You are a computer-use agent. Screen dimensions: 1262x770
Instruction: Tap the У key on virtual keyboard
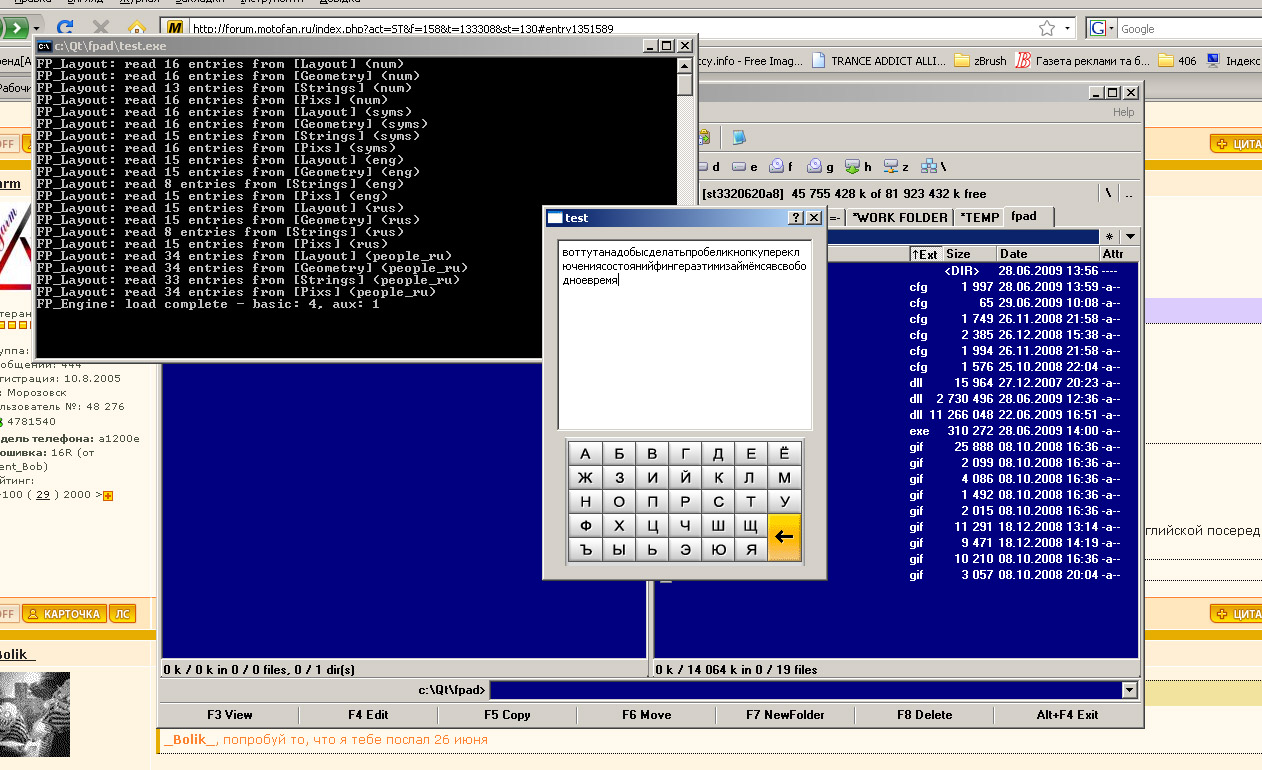[784, 502]
